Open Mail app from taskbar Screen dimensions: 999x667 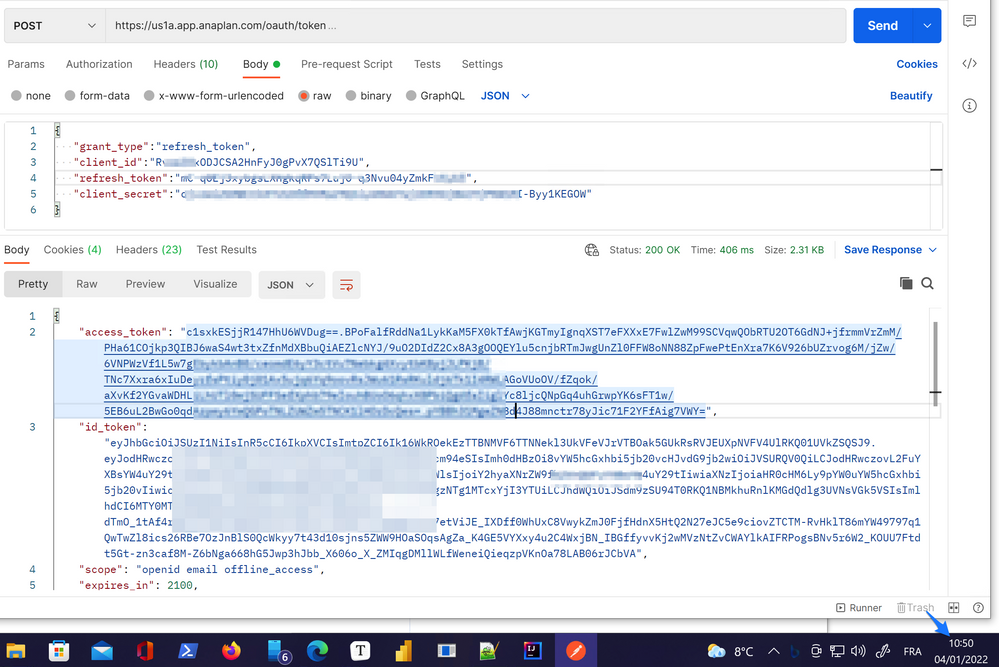(x=102, y=650)
